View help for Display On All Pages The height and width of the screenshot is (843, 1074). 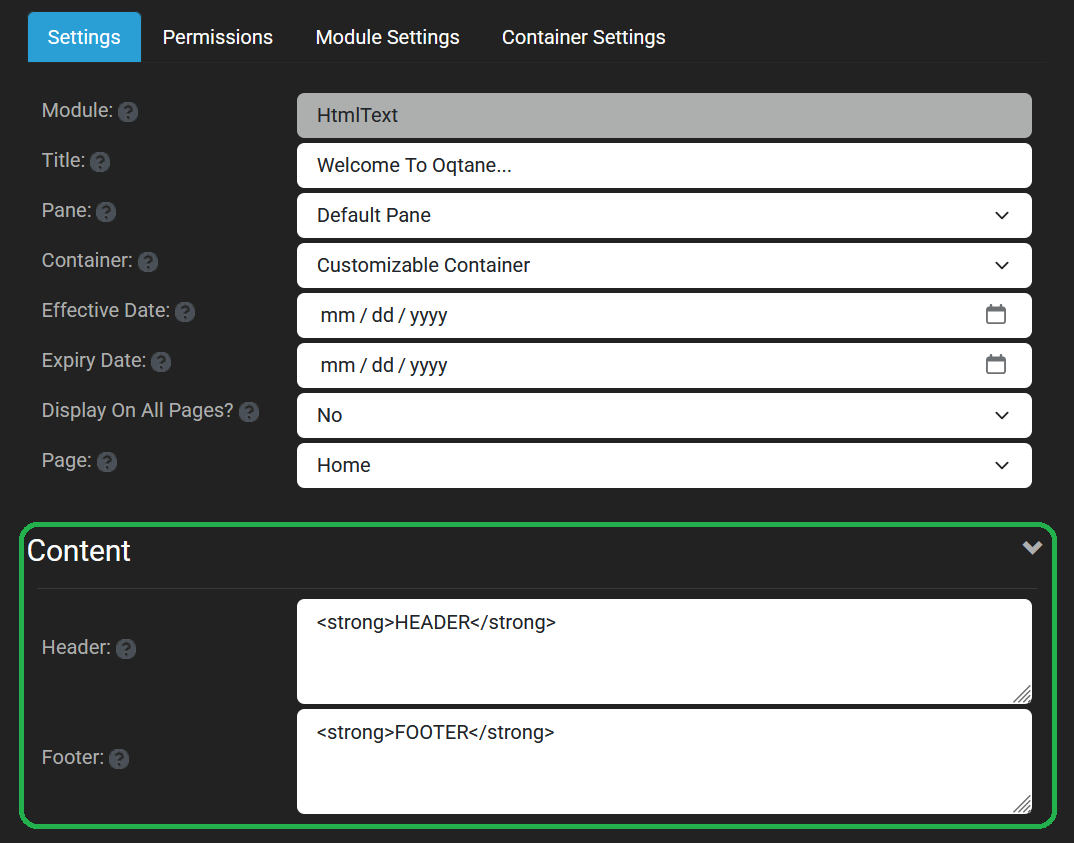point(249,412)
